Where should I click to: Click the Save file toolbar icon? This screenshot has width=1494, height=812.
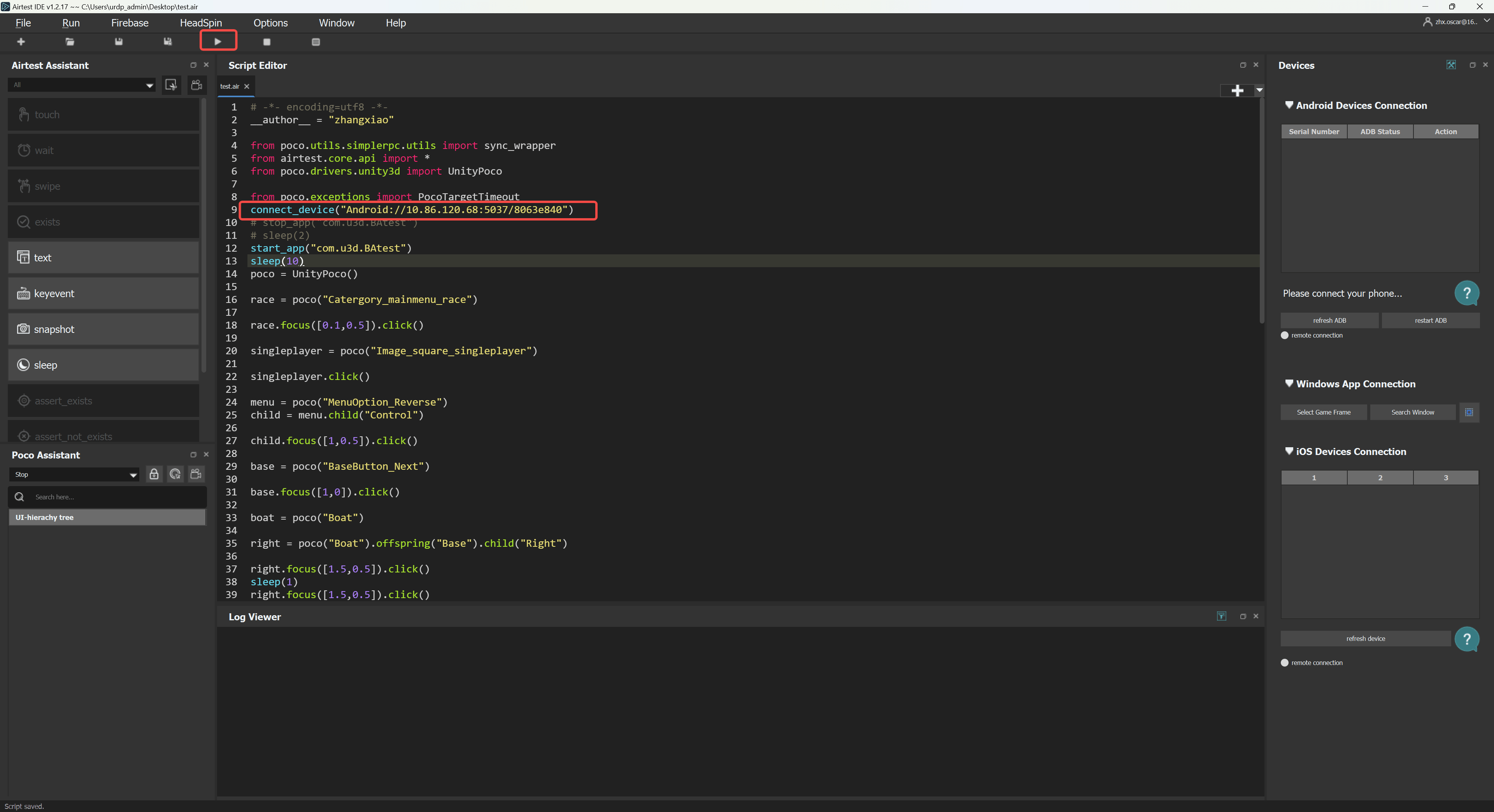[119, 42]
